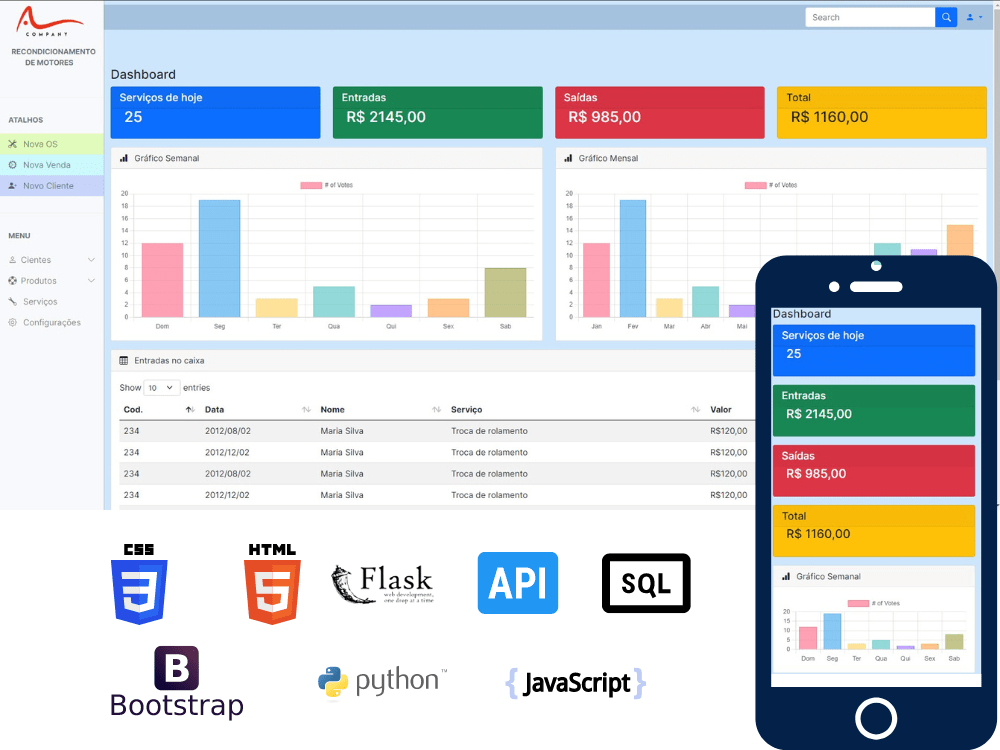1000x750 pixels.
Task: Click the blue search magnifier button
Action: (x=946, y=17)
